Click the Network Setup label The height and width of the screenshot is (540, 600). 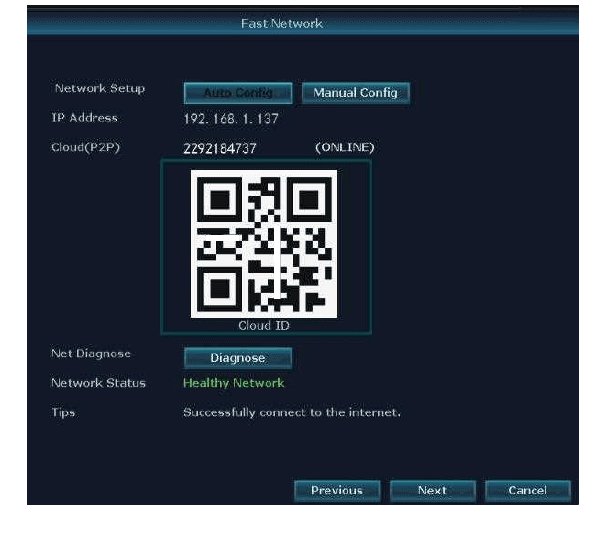pos(100,88)
